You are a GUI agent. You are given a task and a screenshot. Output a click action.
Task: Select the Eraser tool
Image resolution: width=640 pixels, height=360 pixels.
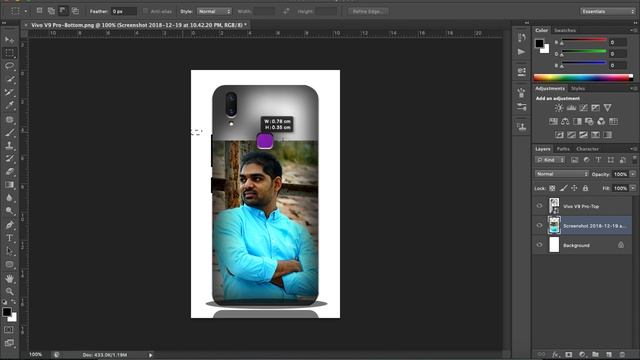(x=9, y=171)
